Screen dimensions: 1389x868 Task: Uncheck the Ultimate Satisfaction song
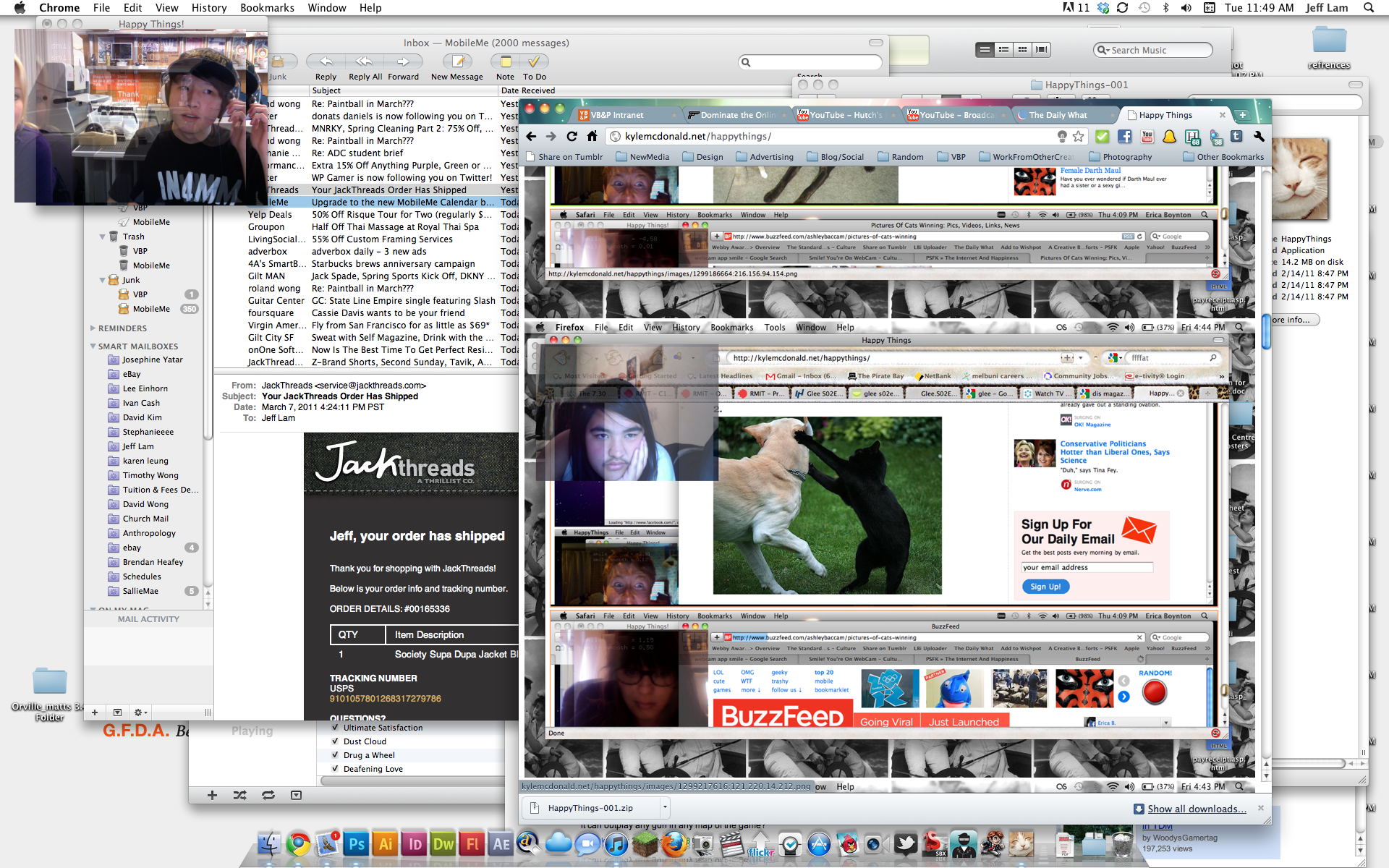pyautogui.click(x=335, y=728)
